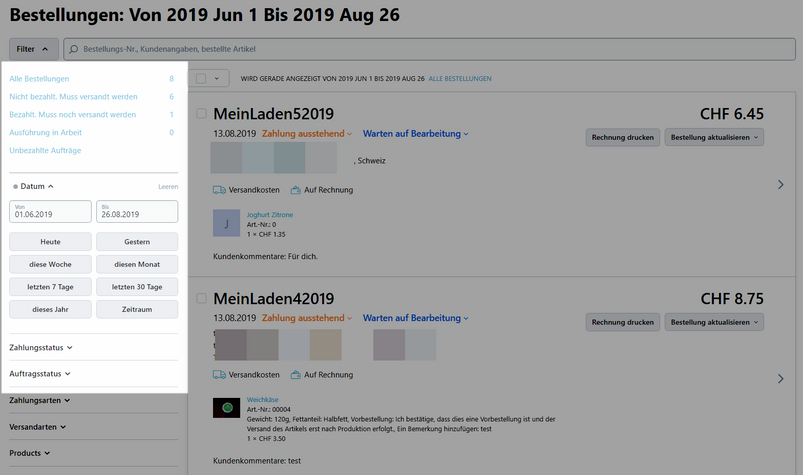Click Rechnung drucken for first order
Image resolution: width=803 pixels, height=475 pixels.
pyautogui.click(x=623, y=137)
